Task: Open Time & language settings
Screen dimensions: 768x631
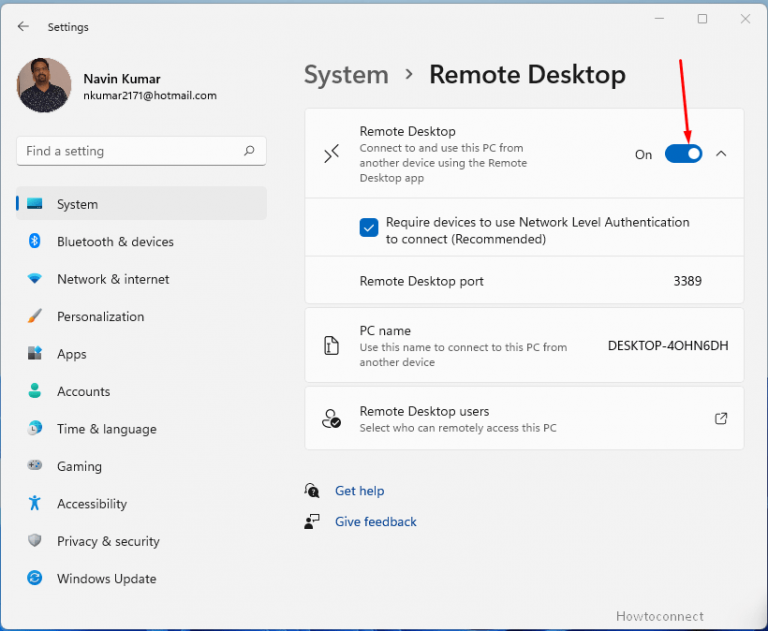Action: pyautogui.click(x=141, y=429)
